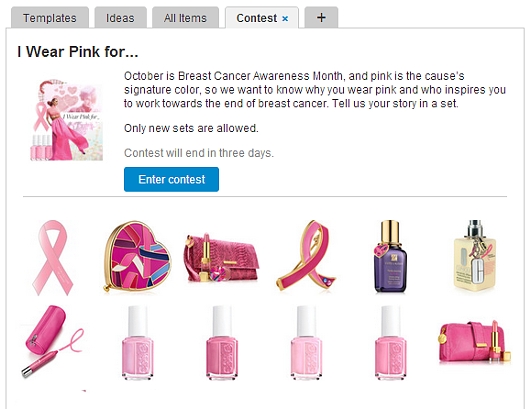This screenshot has width=530, height=409.
Task: Select the third, palest pink nail polish
Action: [306, 343]
